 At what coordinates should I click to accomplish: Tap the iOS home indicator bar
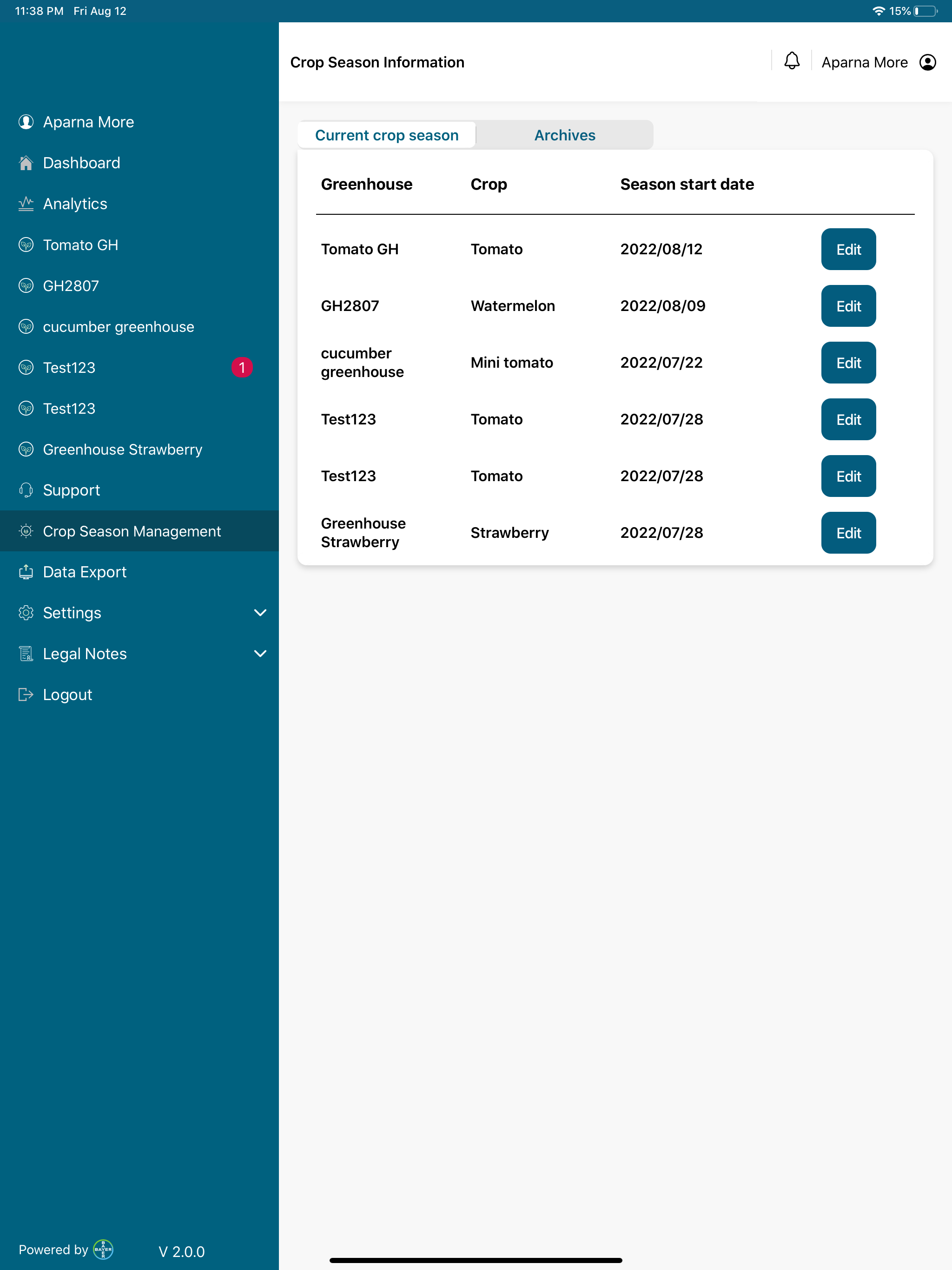tap(476, 1260)
